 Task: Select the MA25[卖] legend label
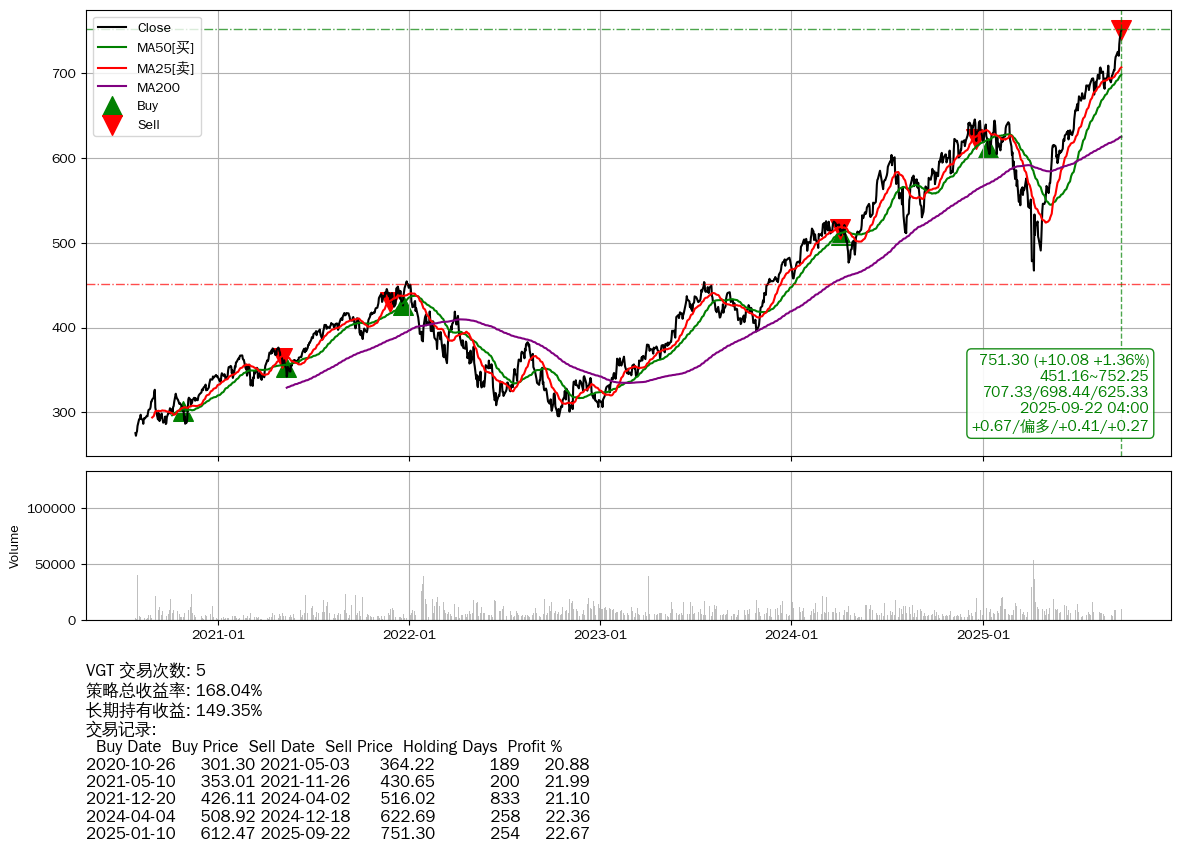165,68
